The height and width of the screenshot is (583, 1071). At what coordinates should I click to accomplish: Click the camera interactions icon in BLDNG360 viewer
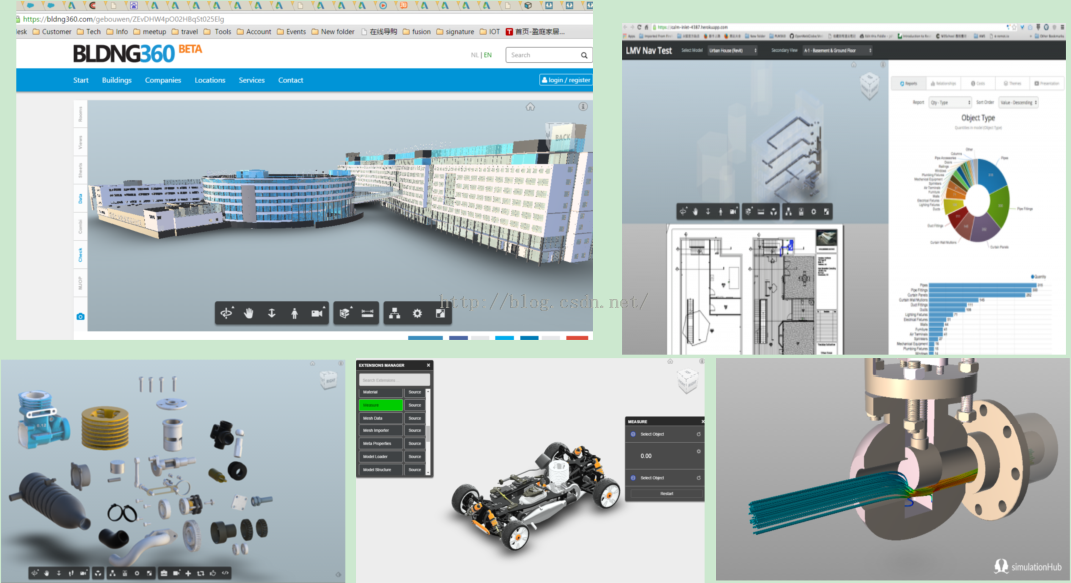click(x=317, y=313)
